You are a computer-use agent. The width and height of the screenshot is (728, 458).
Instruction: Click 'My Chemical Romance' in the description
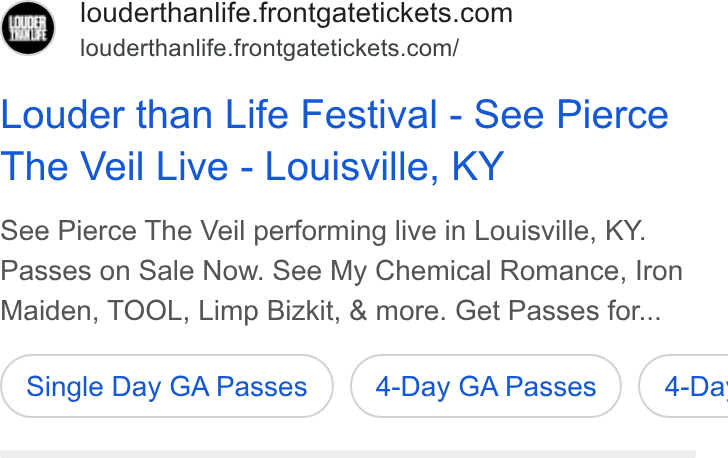[478, 271]
